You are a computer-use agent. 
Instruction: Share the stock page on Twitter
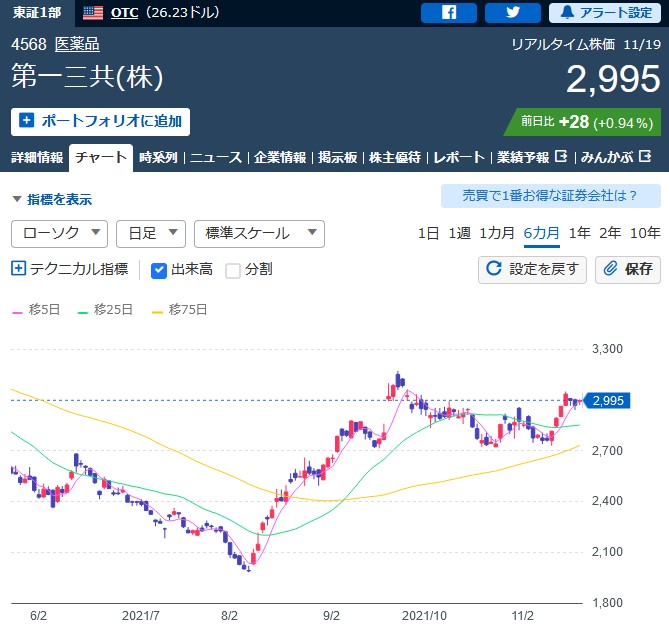[512, 12]
